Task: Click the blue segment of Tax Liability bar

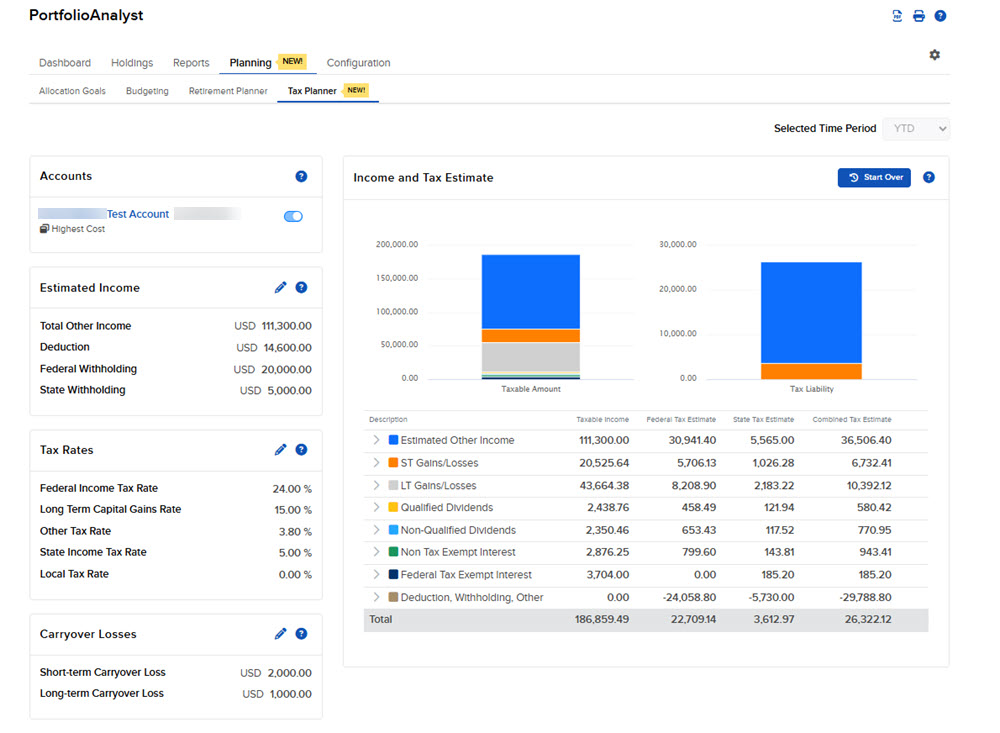Action: click(811, 313)
